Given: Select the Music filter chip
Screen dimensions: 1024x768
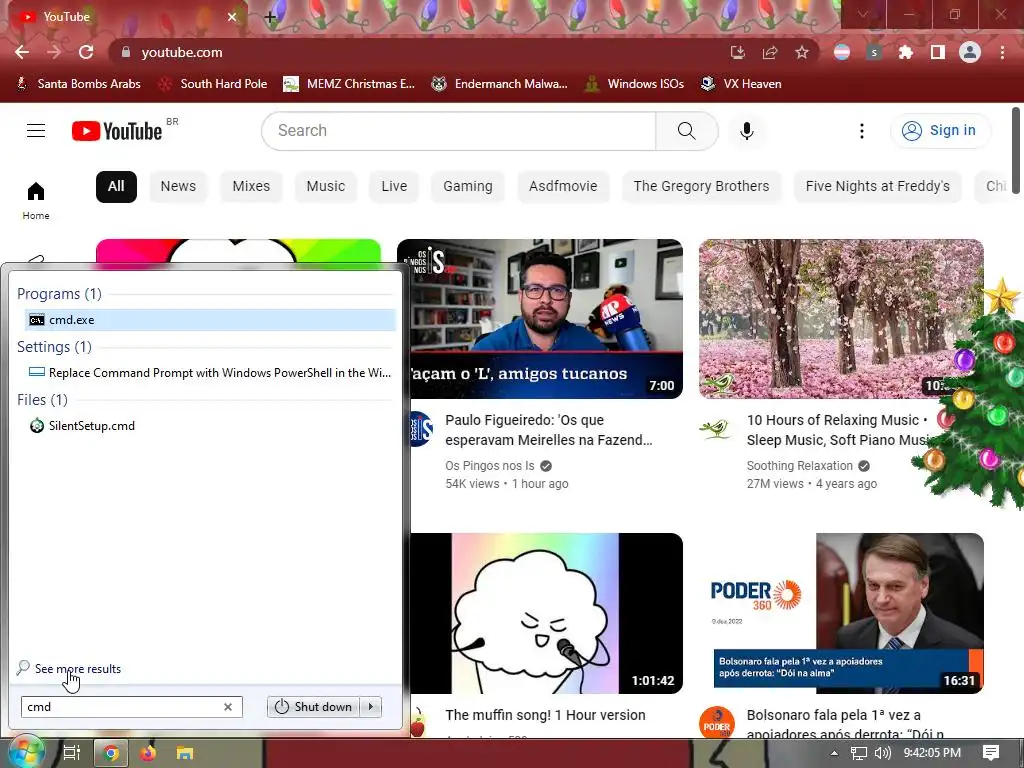Looking at the screenshot, I should click(326, 186).
